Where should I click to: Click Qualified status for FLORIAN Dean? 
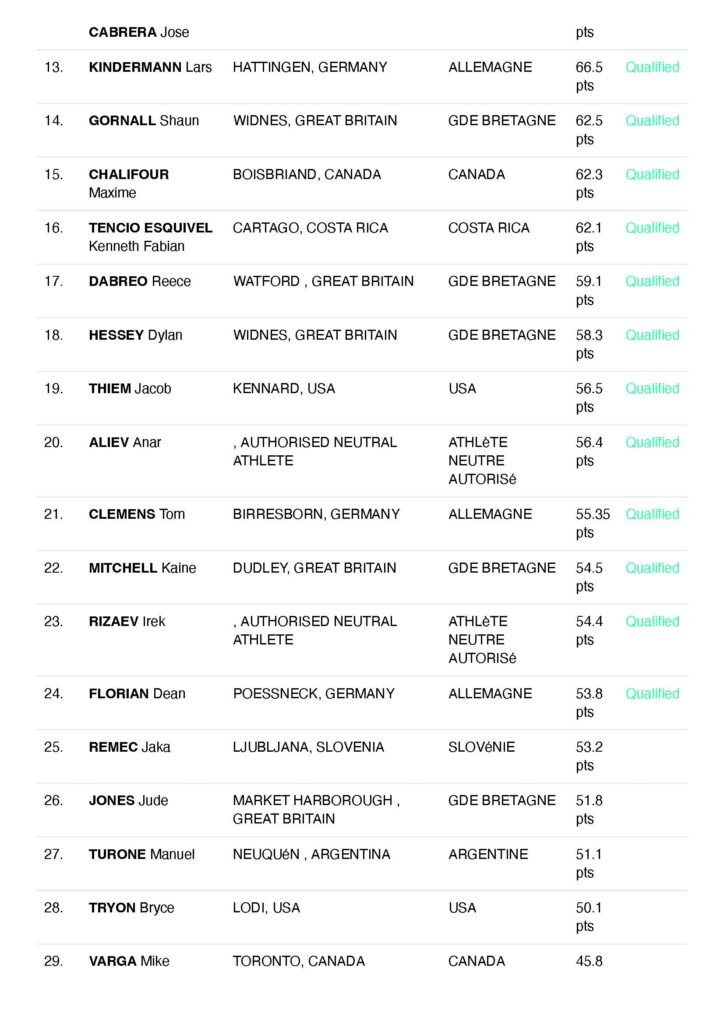[652, 694]
